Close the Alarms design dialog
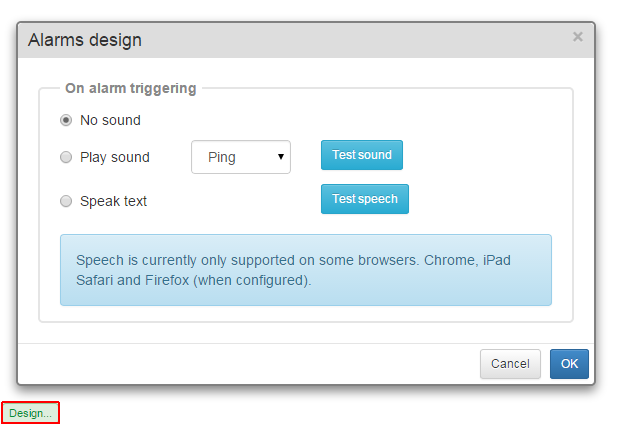 pos(577,37)
